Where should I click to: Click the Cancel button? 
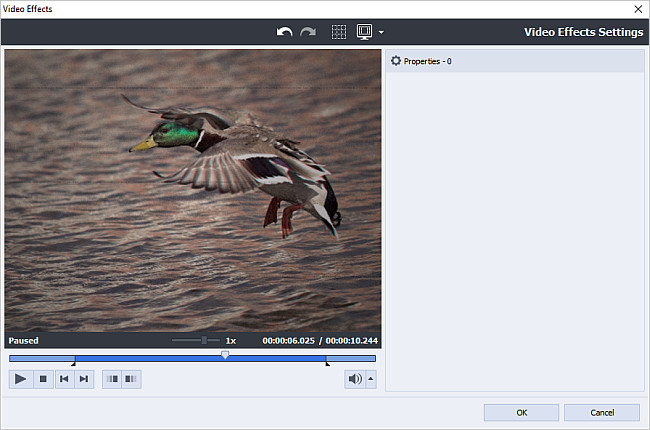point(602,413)
